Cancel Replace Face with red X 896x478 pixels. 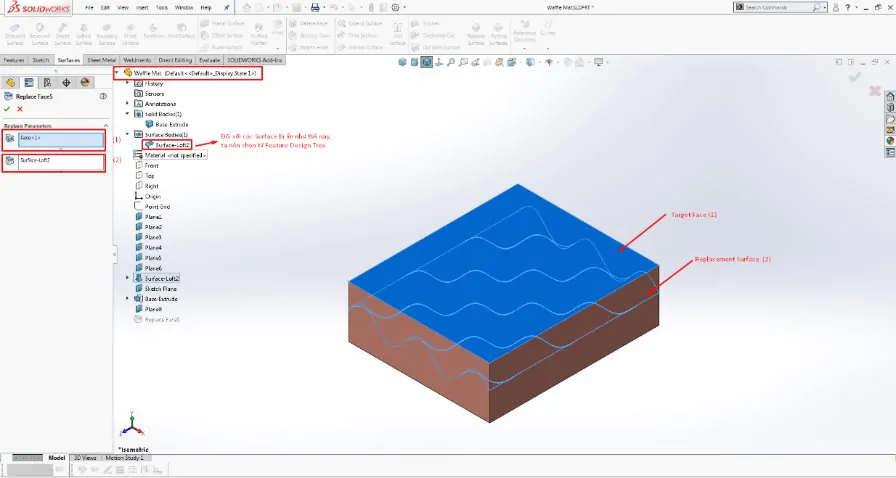(20, 109)
